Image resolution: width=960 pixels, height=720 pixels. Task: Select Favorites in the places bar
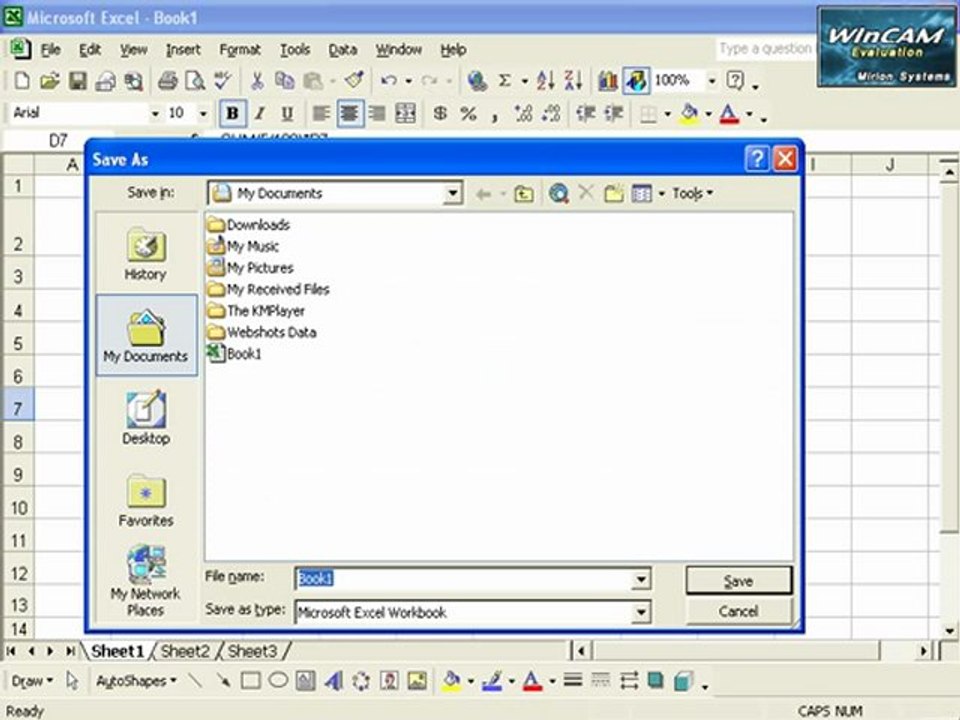[146, 500]
